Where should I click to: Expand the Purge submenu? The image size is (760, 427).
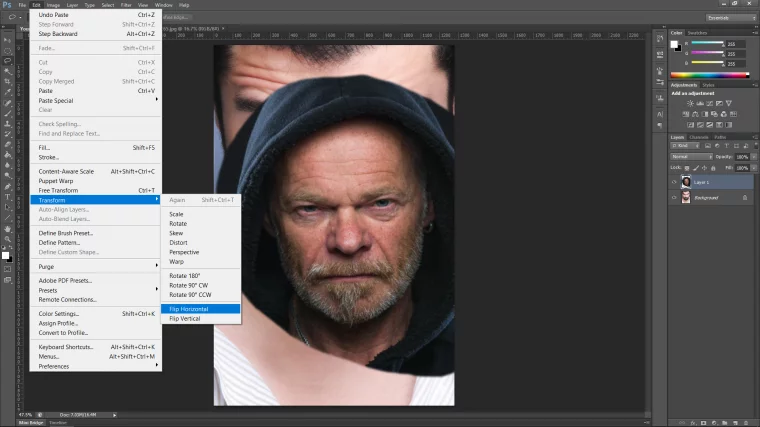(x=96, y=267)
